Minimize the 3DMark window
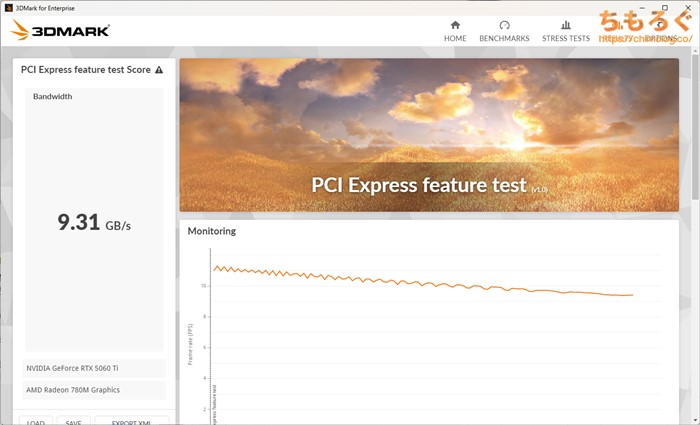Image resolution: width=700 pixels, height=425 pixels. coord(642,8)
